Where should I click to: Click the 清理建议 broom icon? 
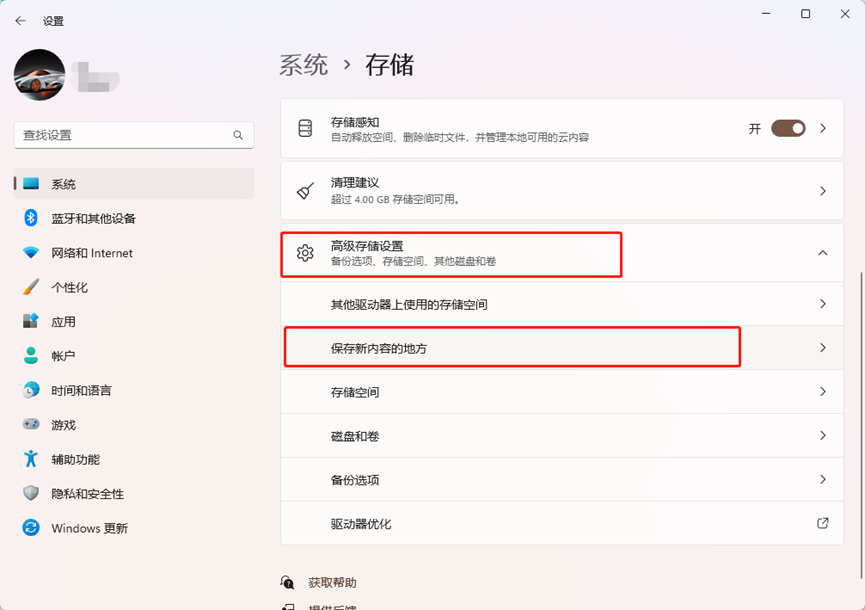pos(306,191)
